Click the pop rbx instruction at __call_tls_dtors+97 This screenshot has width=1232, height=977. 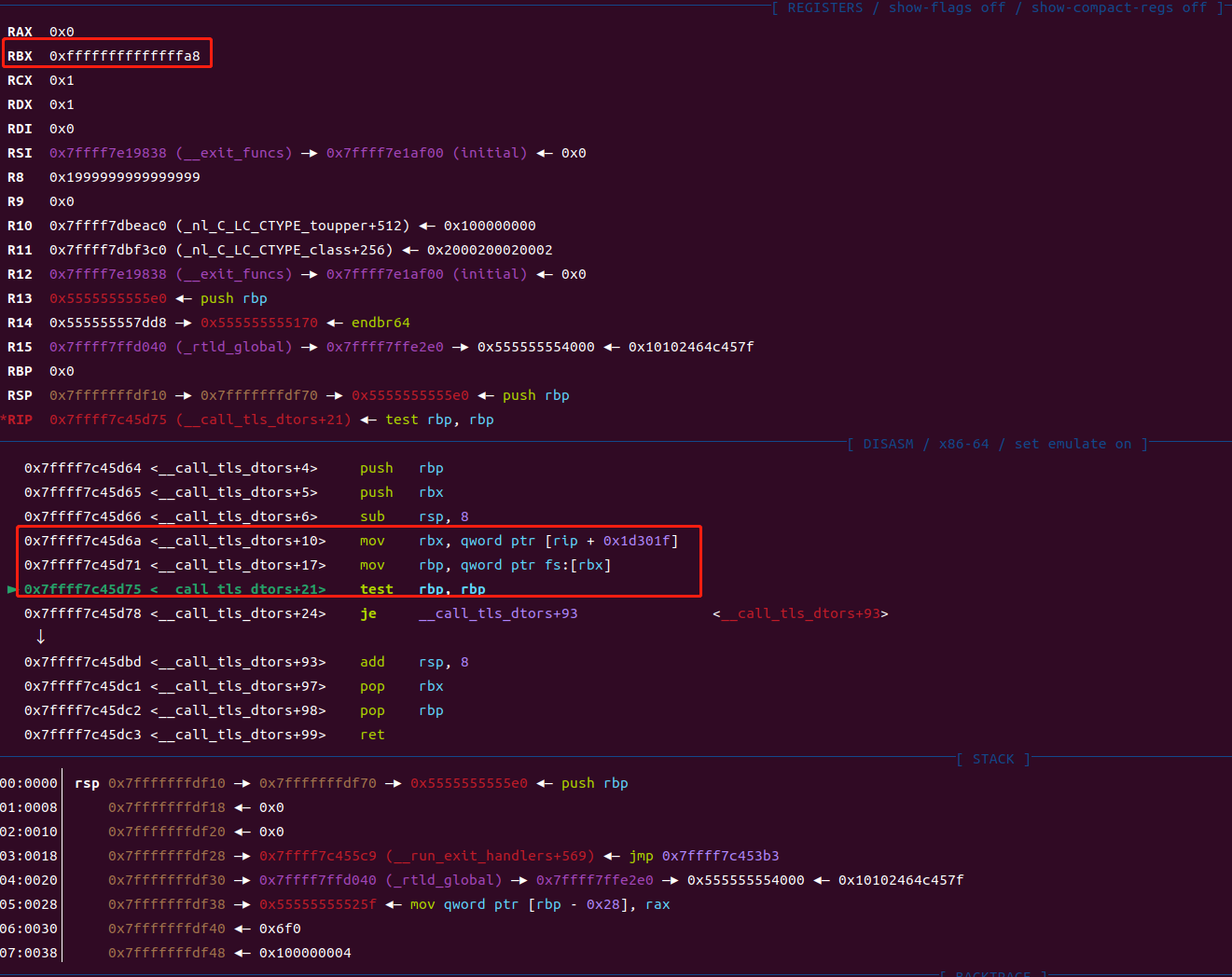tap(402, 686)
